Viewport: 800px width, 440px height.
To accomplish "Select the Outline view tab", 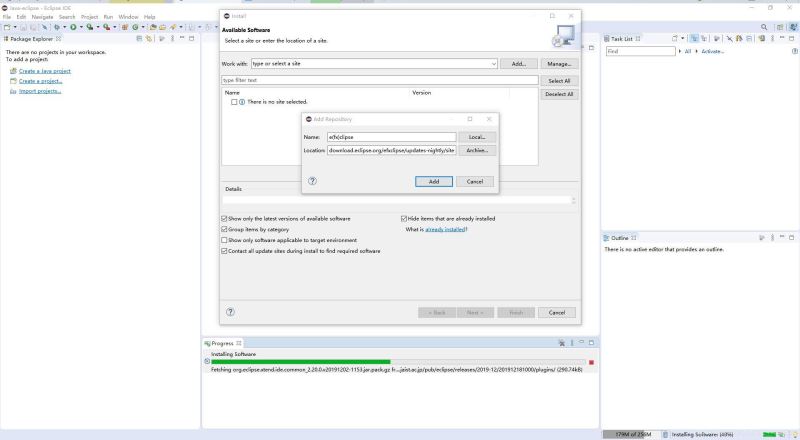I will coord(619,238).
